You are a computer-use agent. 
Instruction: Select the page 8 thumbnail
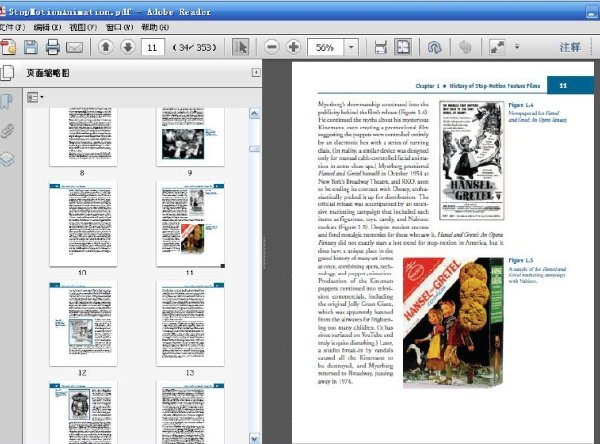click(83, 137)
